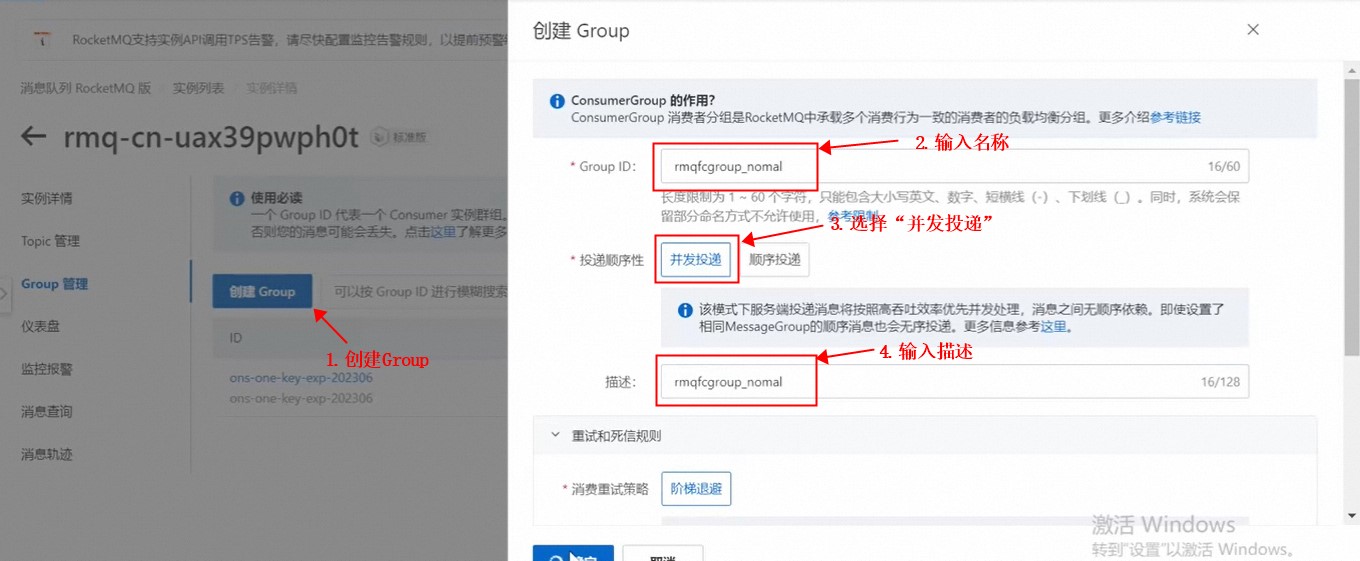Click the ID column header
Screen dimensions: 1360x561
[236, 338]
